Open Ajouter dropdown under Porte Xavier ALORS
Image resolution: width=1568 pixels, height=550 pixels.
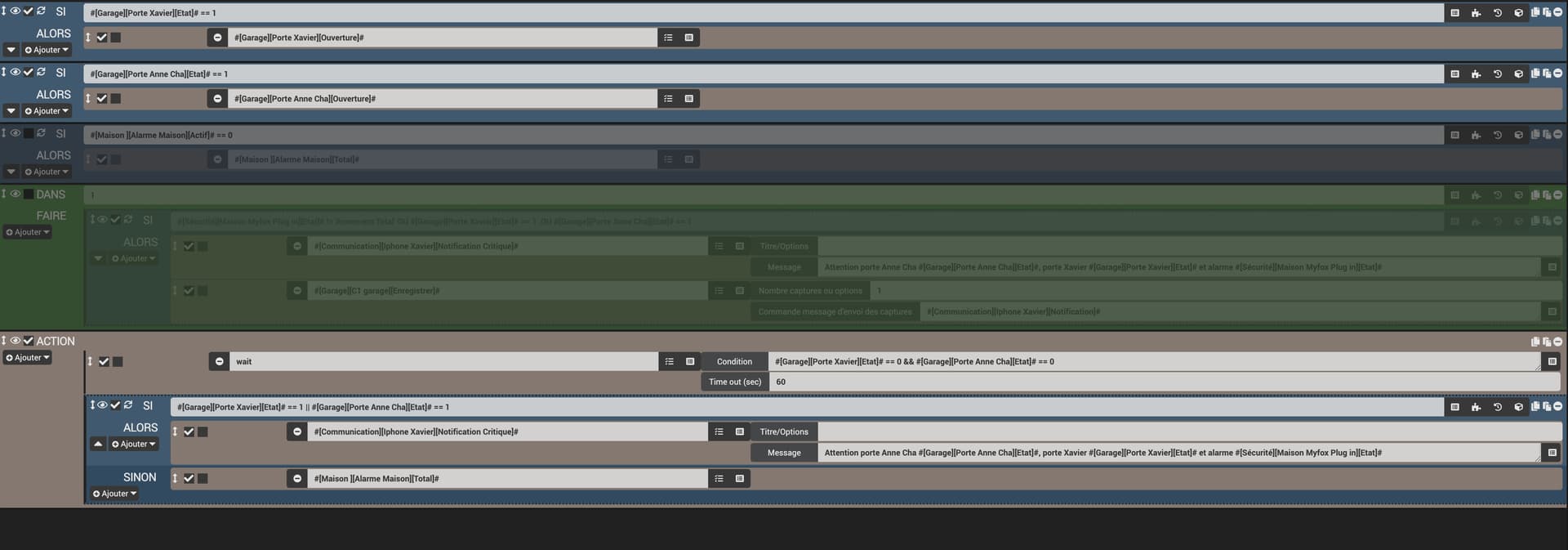pyautogui.click(x=47, y=51)
